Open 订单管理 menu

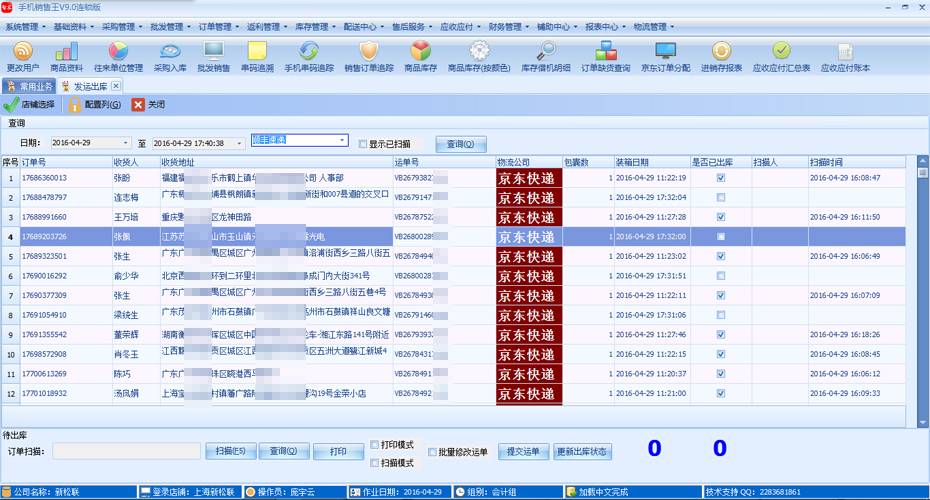pos(218,27)
